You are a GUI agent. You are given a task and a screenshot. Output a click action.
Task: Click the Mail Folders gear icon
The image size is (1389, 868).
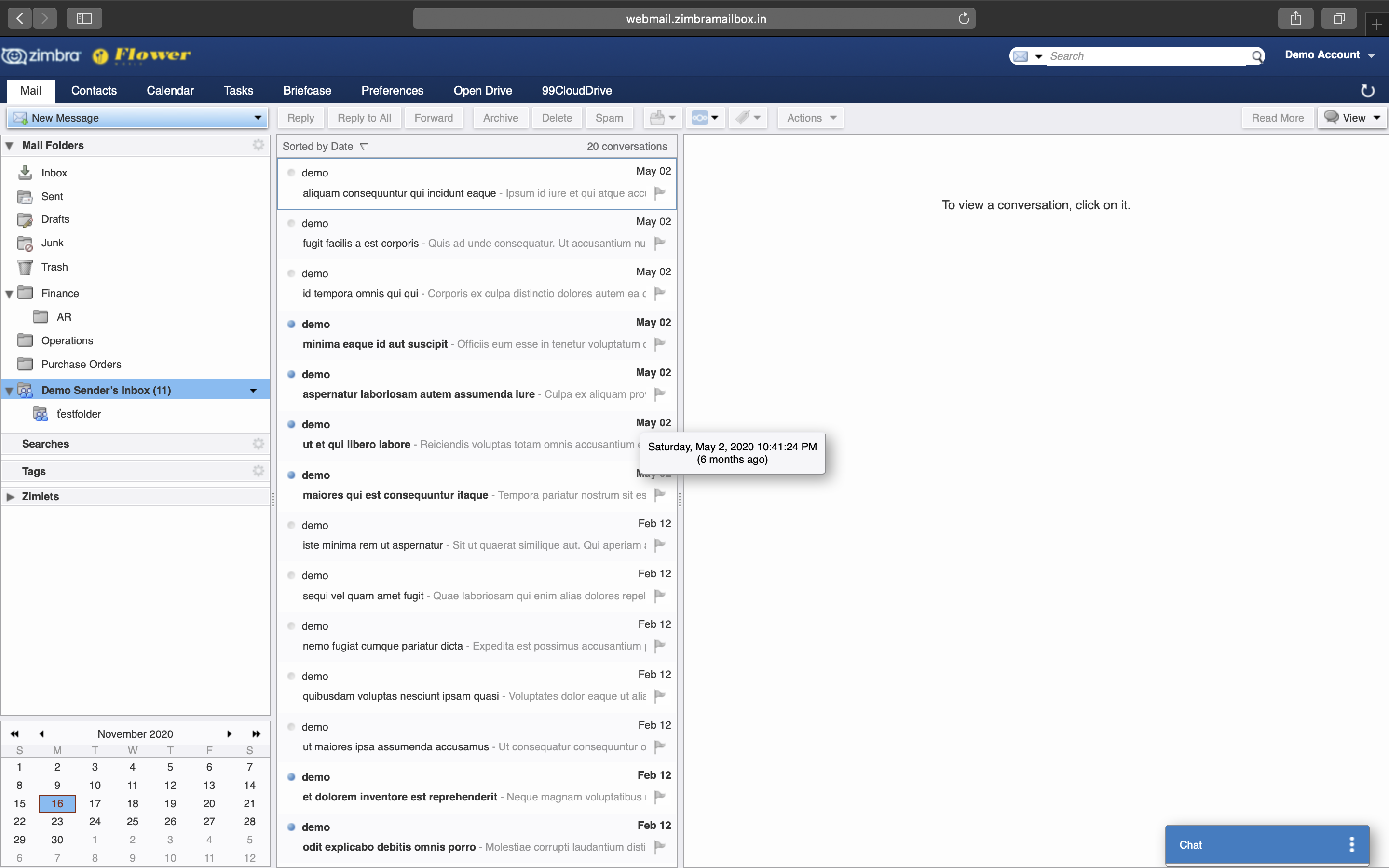tap(259, 145)
